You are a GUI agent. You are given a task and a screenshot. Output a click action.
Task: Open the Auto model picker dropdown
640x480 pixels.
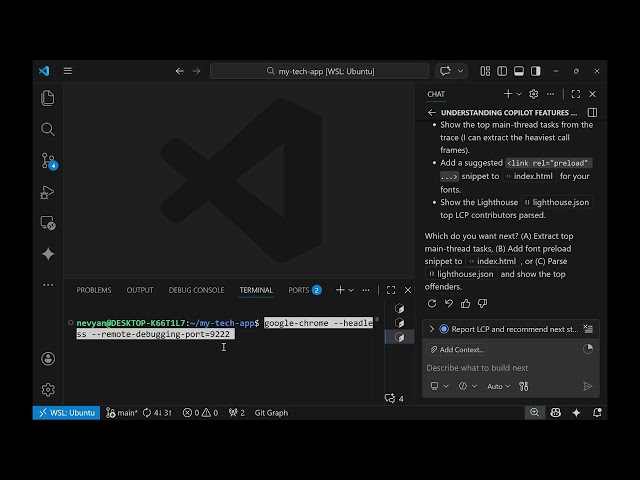click(498, 386)
